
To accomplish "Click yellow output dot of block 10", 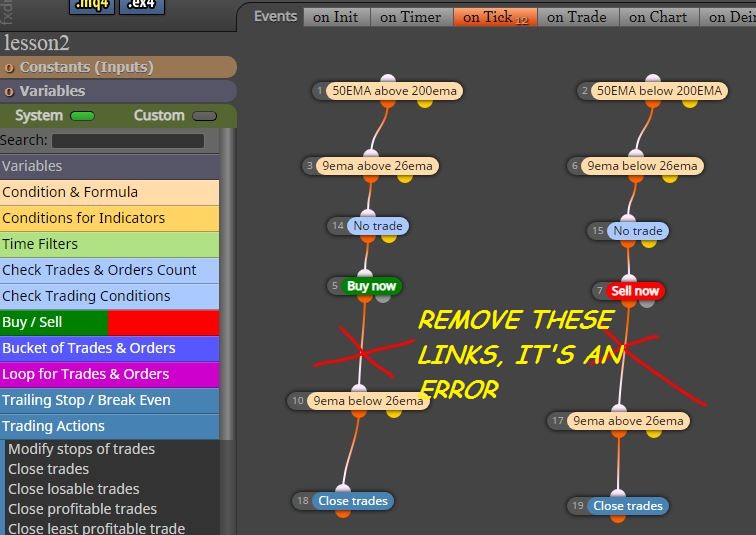I will coord(394,413).
